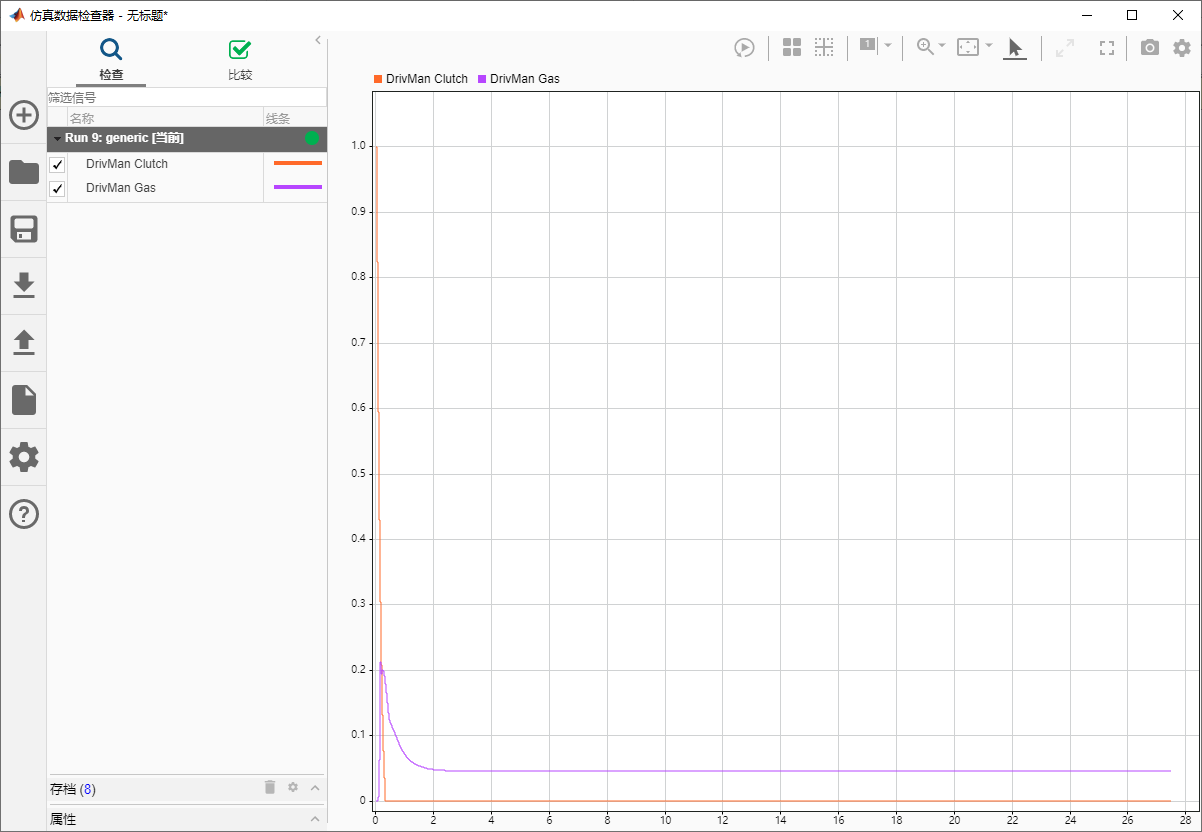Image resolution: width=1202 pixels, height=832 pixels.
Task: Click the dotted grid clear-subplot icon
Action: tap(824, 47)
